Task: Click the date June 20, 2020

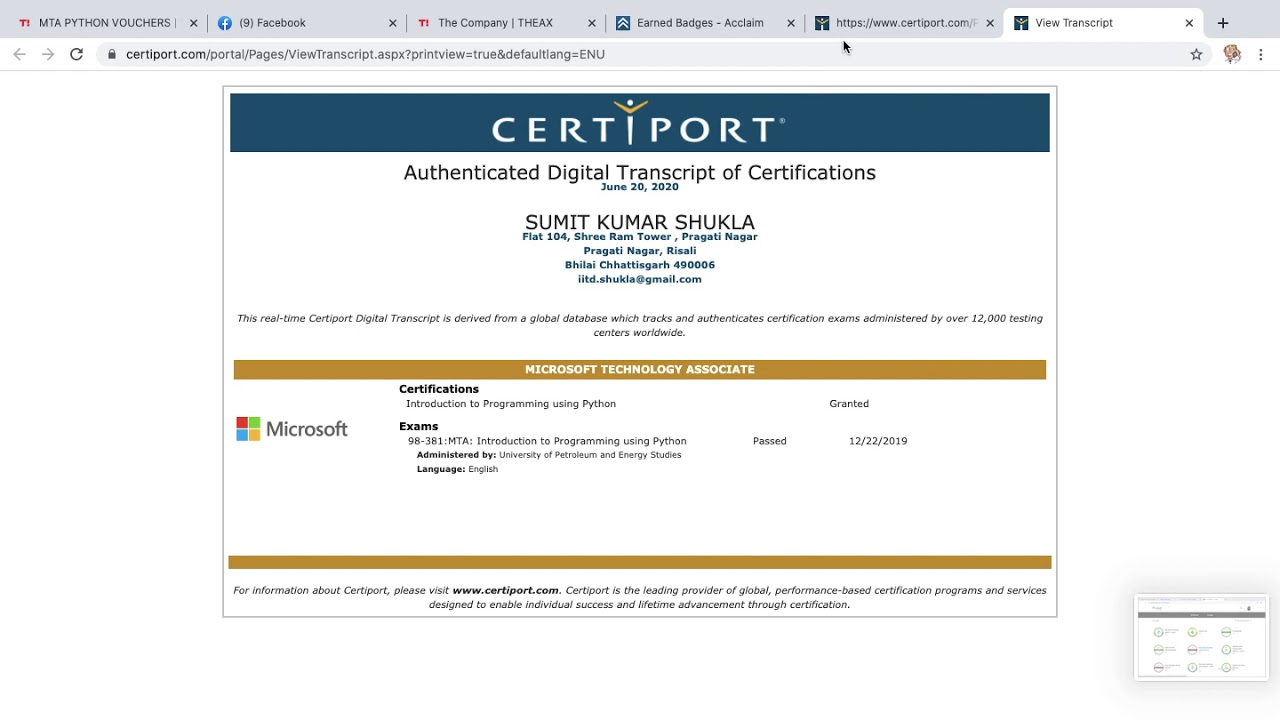Action: pos(640,187)
